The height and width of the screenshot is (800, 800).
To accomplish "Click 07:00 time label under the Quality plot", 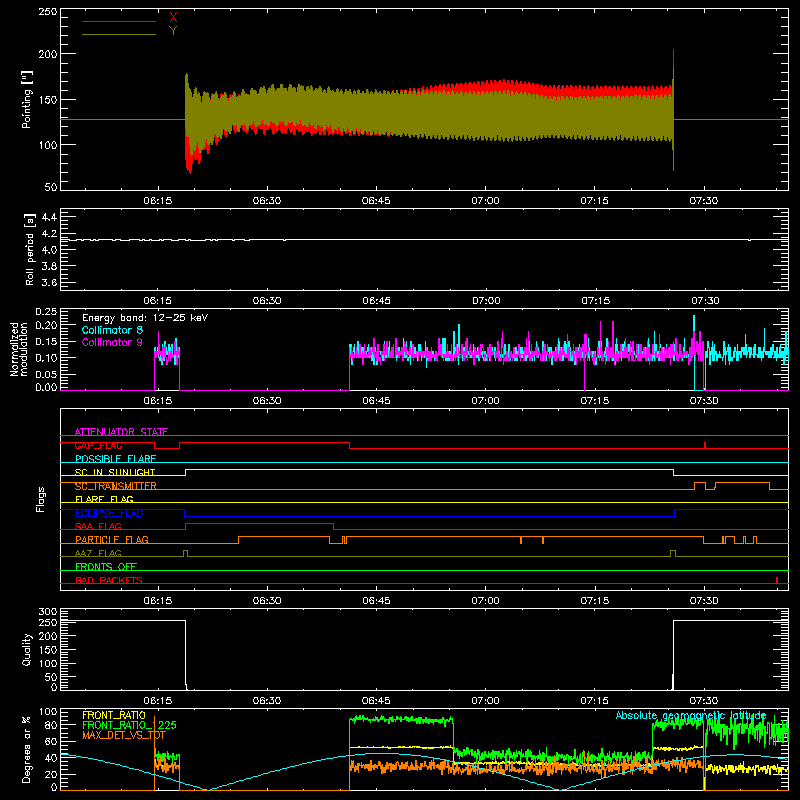I will coord(485,701).
